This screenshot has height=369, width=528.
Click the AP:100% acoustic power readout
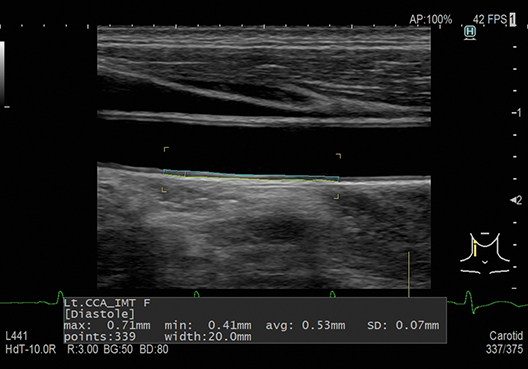(431, 20)
